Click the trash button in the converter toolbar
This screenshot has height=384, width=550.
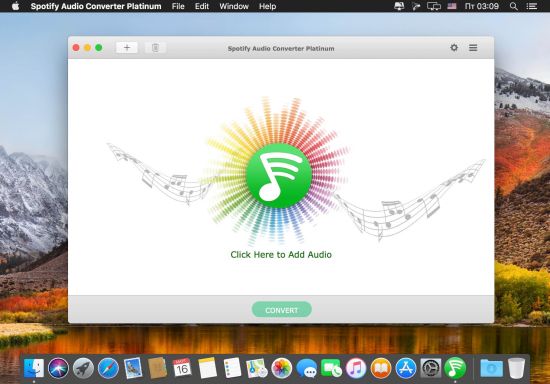click(x=155, y=48)
